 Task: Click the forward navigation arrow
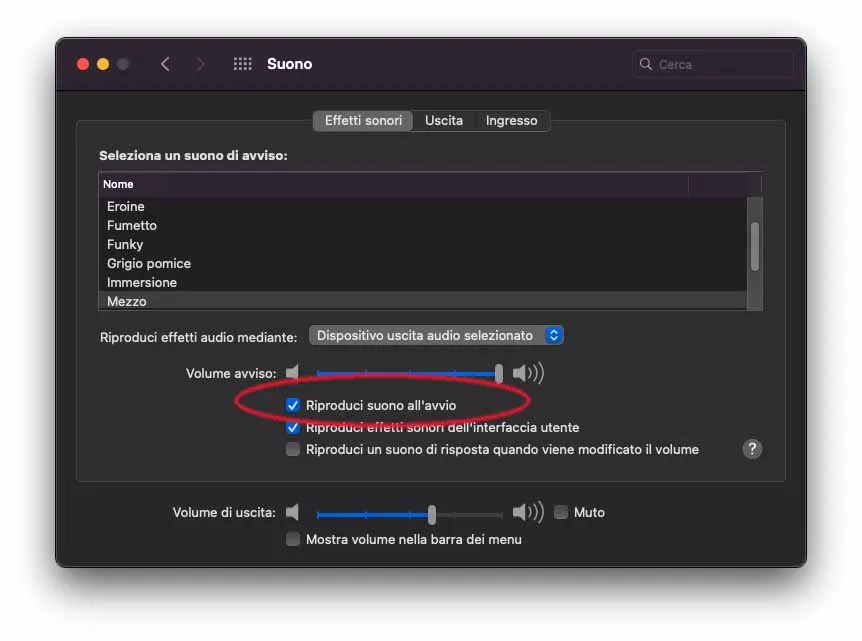tap(200, 63)
